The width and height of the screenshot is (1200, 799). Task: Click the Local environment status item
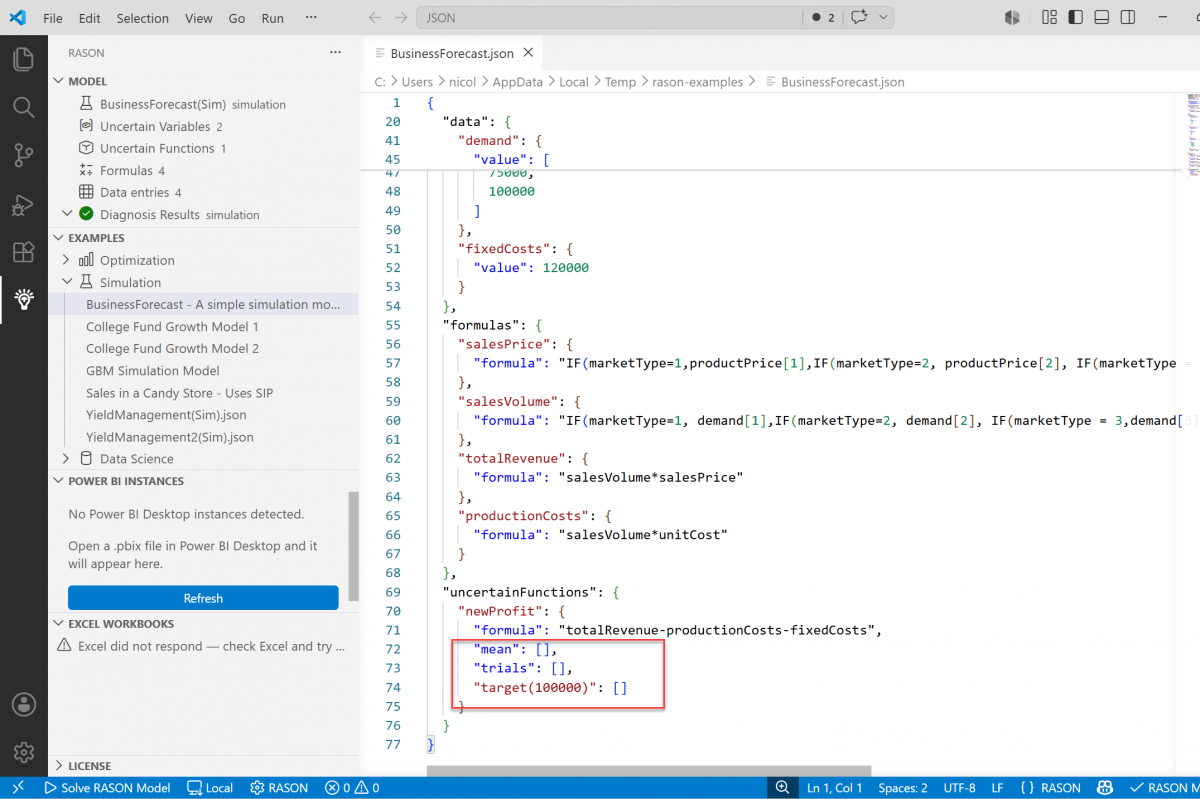pos(210,788)
